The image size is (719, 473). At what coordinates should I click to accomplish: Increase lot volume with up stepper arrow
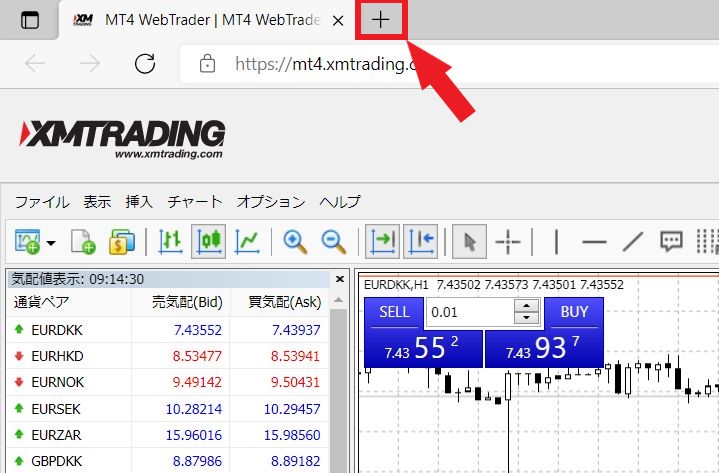[x=526, y=306]
